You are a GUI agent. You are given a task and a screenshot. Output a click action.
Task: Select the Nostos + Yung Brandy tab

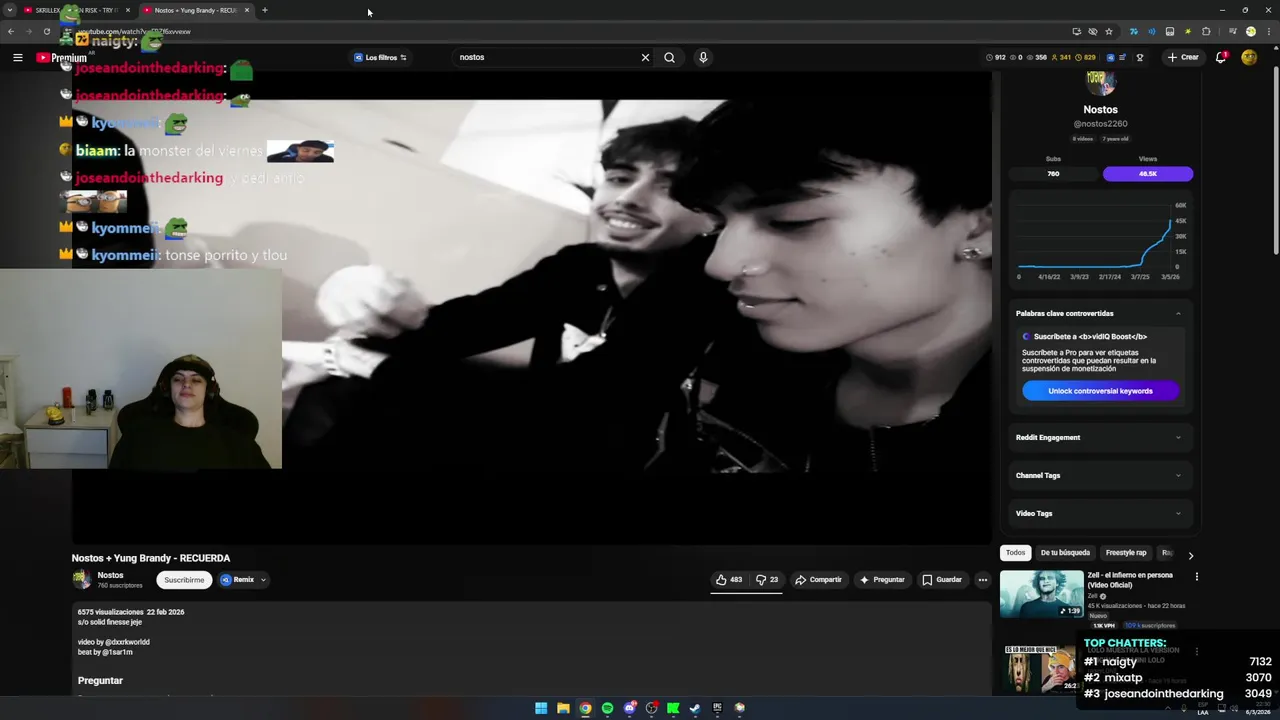tap(195, 10)
